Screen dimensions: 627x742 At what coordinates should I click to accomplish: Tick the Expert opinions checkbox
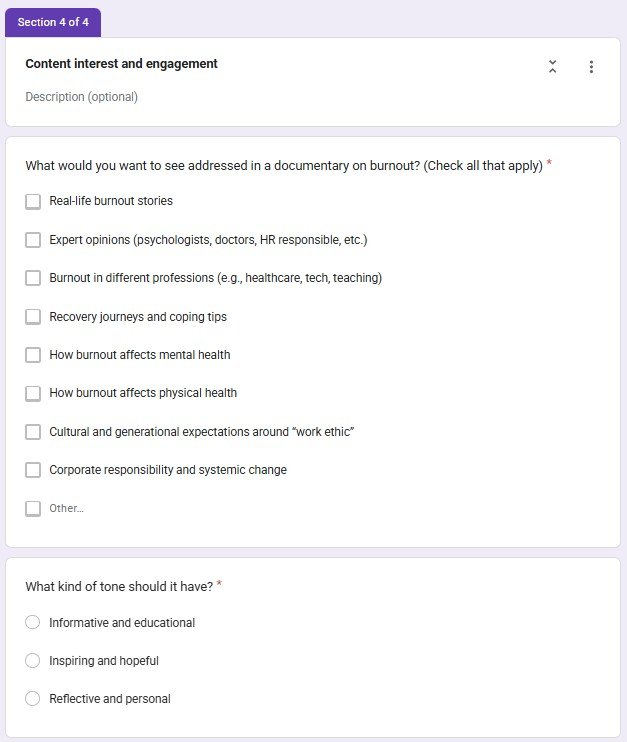tap(33, 240)
